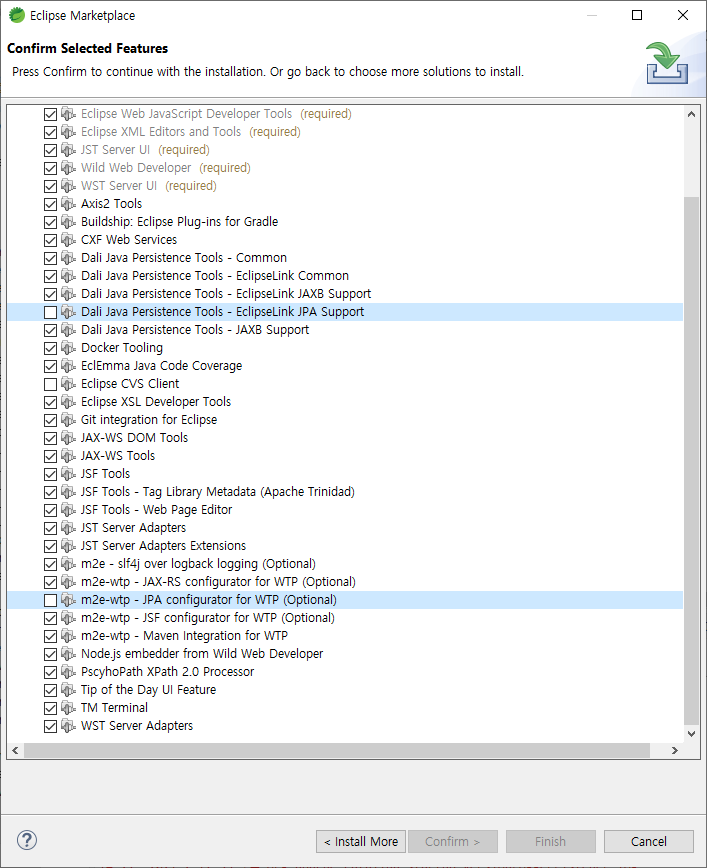The image size is (707, 868).
Task: Uncheck Git integration for Eclipse checkbox
Action: [50, 420]
